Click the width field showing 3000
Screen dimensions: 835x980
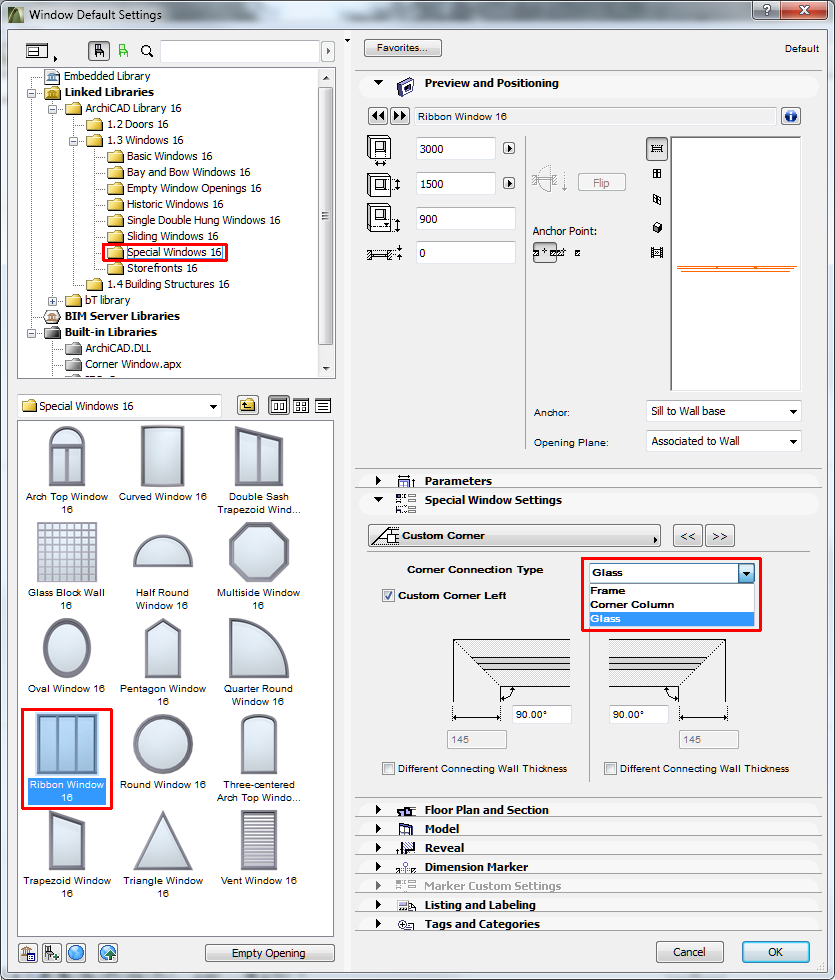(x=456, y=149)
